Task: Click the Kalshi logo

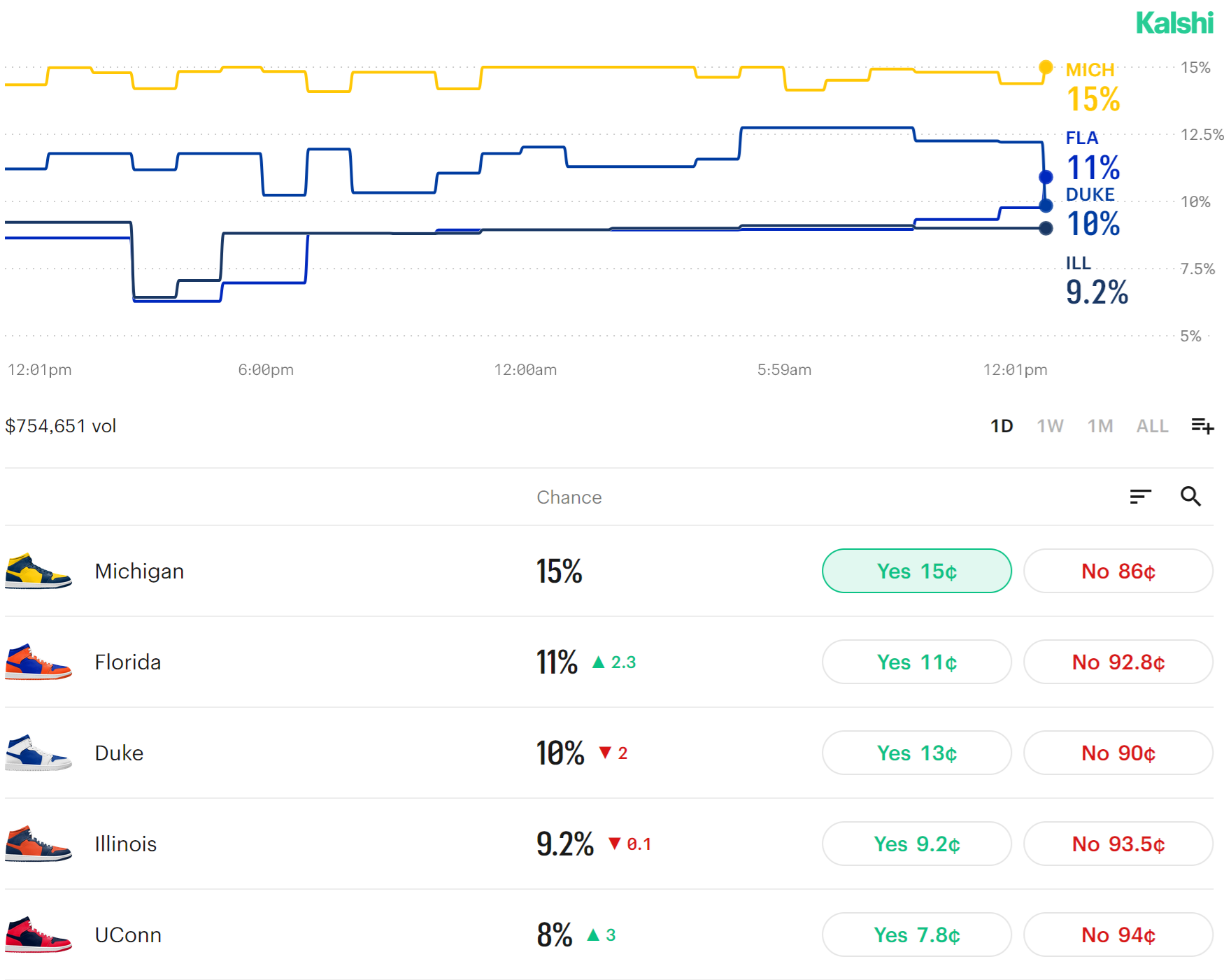Action: 1174,23
